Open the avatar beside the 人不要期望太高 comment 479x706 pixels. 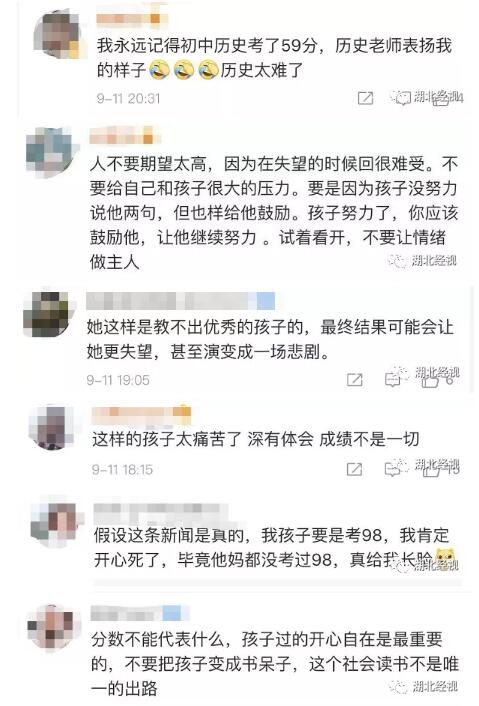(x=51, y=151)
